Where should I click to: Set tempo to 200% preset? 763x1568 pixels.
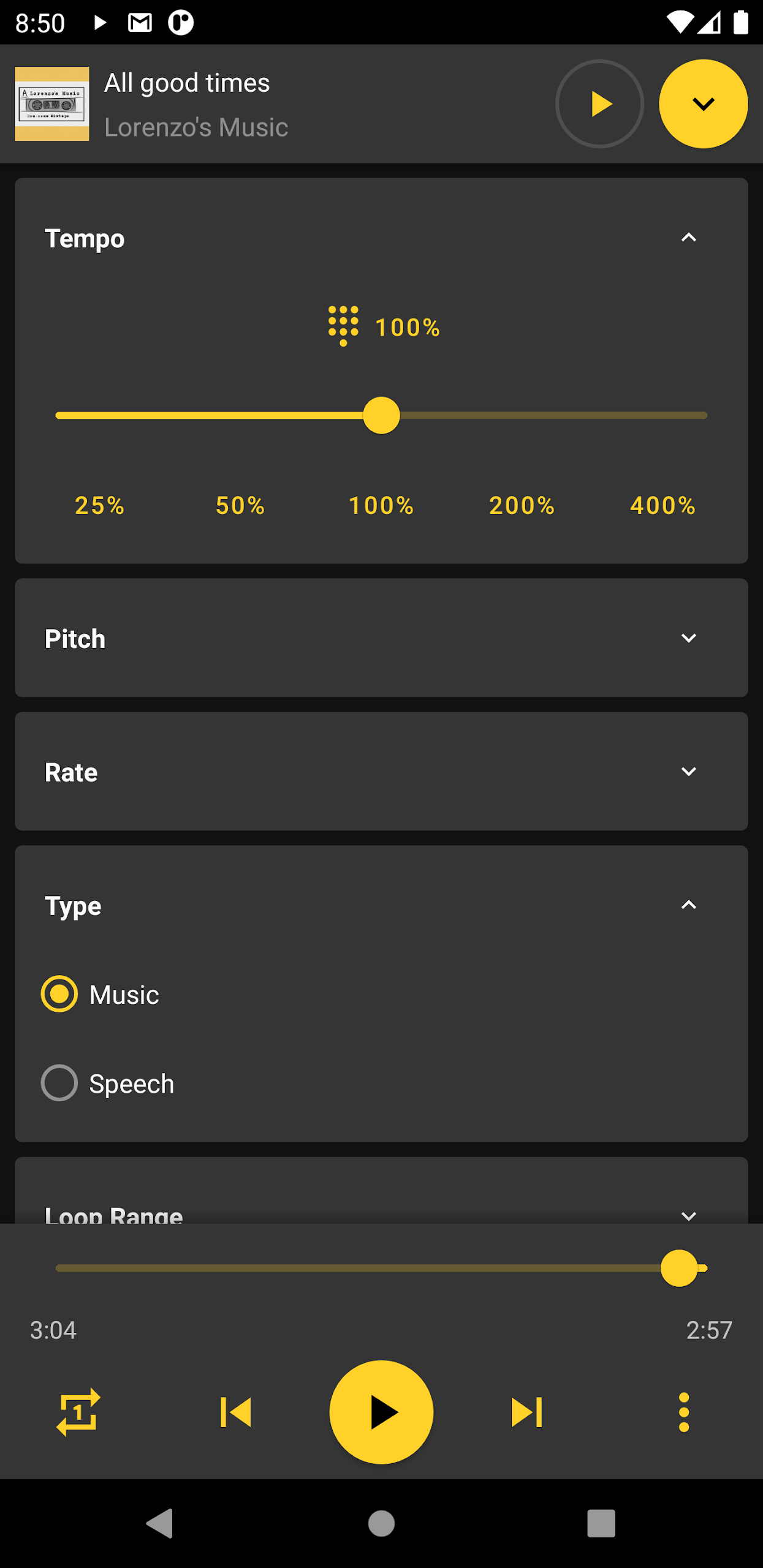coord(522,505)
